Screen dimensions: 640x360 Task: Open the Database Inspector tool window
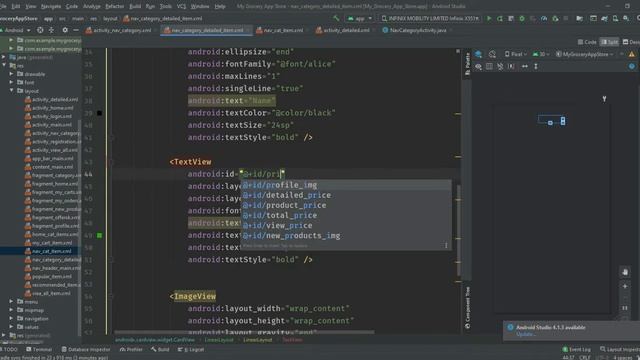pyautogui.click(x=86, y=349)
